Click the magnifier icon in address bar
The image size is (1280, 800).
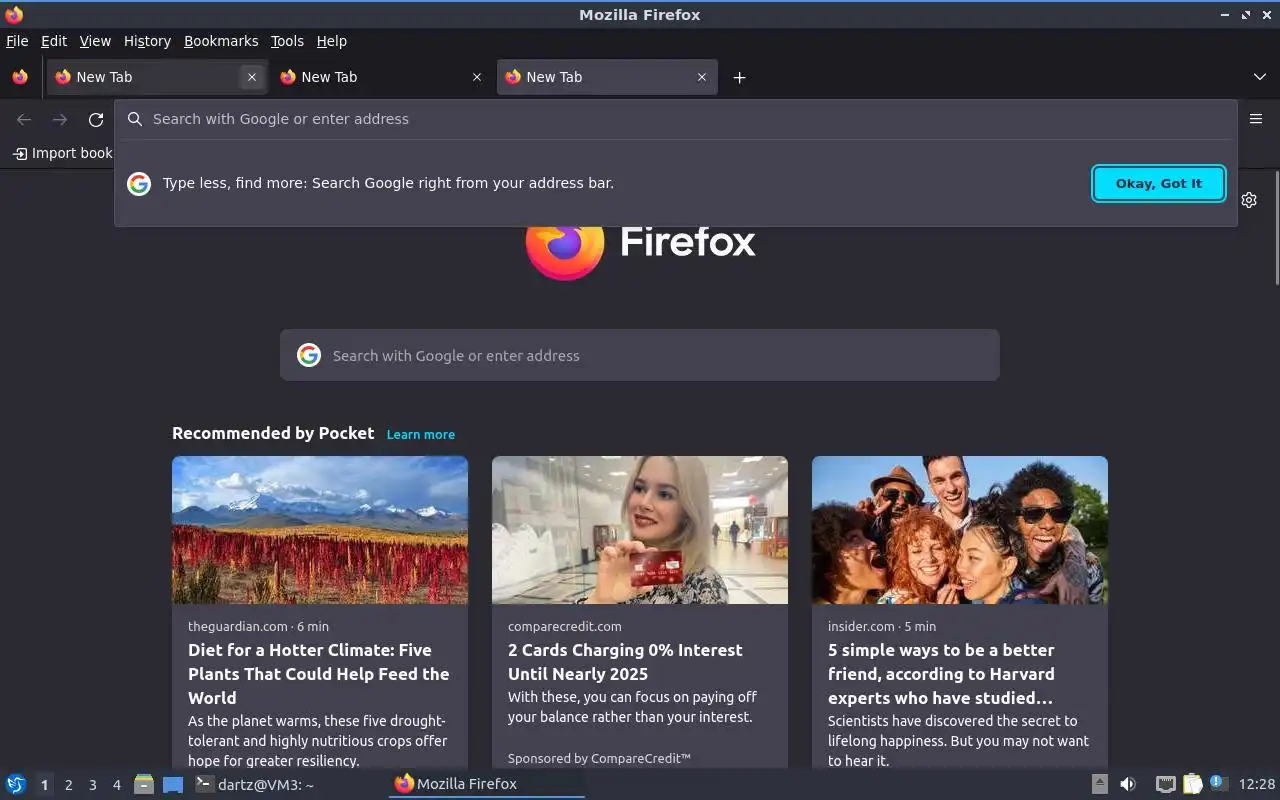[135, 119]
